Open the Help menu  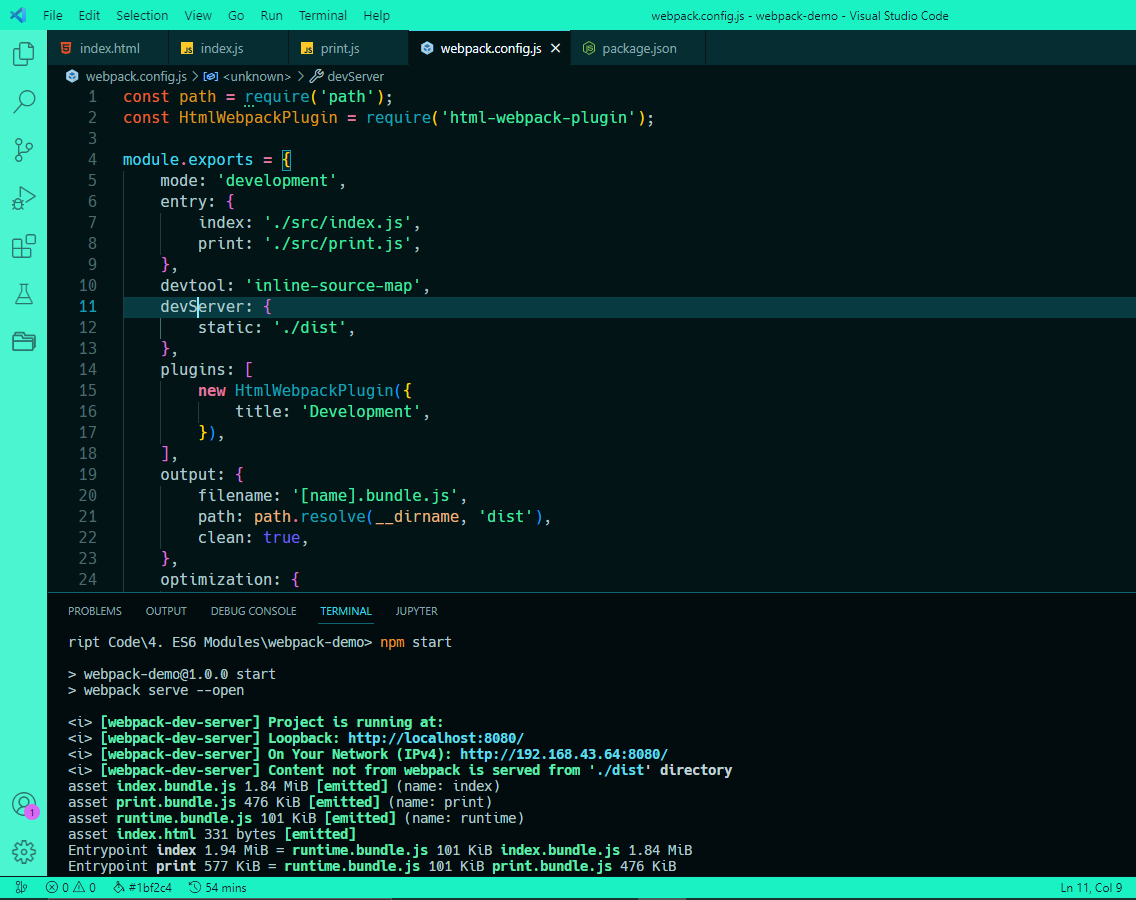[376, 15]
